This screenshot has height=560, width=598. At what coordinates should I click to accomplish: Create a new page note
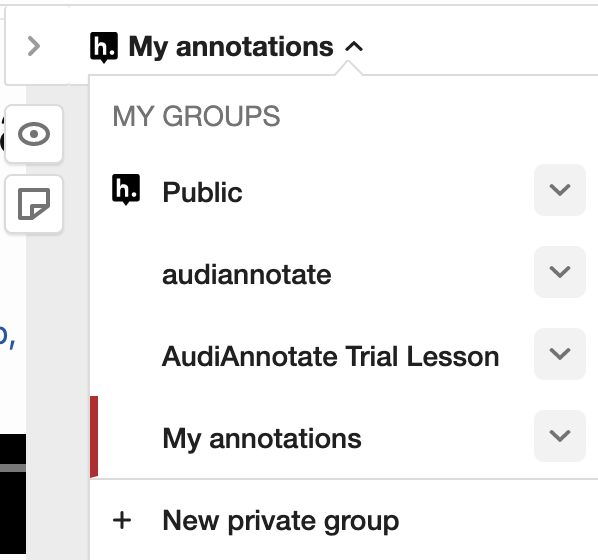pyautogui.click(x=34, y=204)
